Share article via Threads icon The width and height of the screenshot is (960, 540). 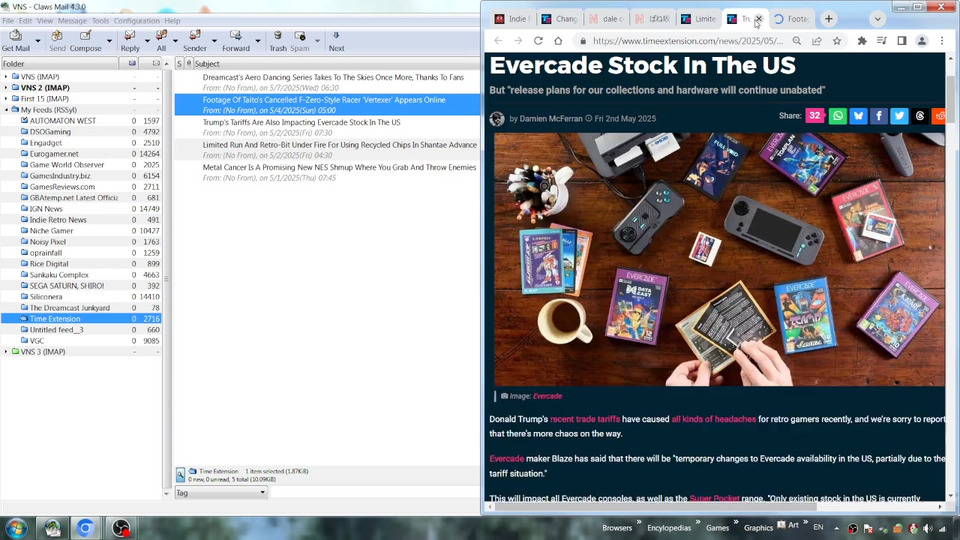920,116
